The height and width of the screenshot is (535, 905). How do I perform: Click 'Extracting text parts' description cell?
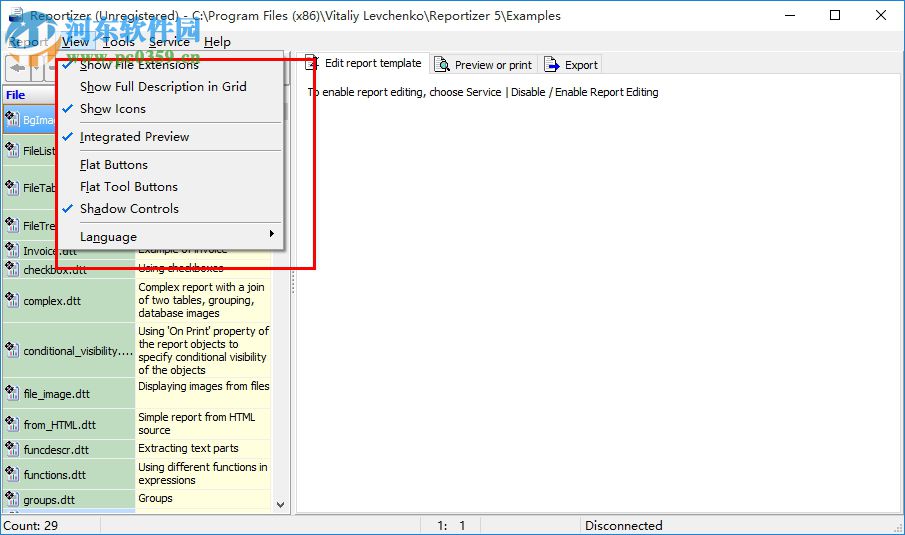point(203,449)
